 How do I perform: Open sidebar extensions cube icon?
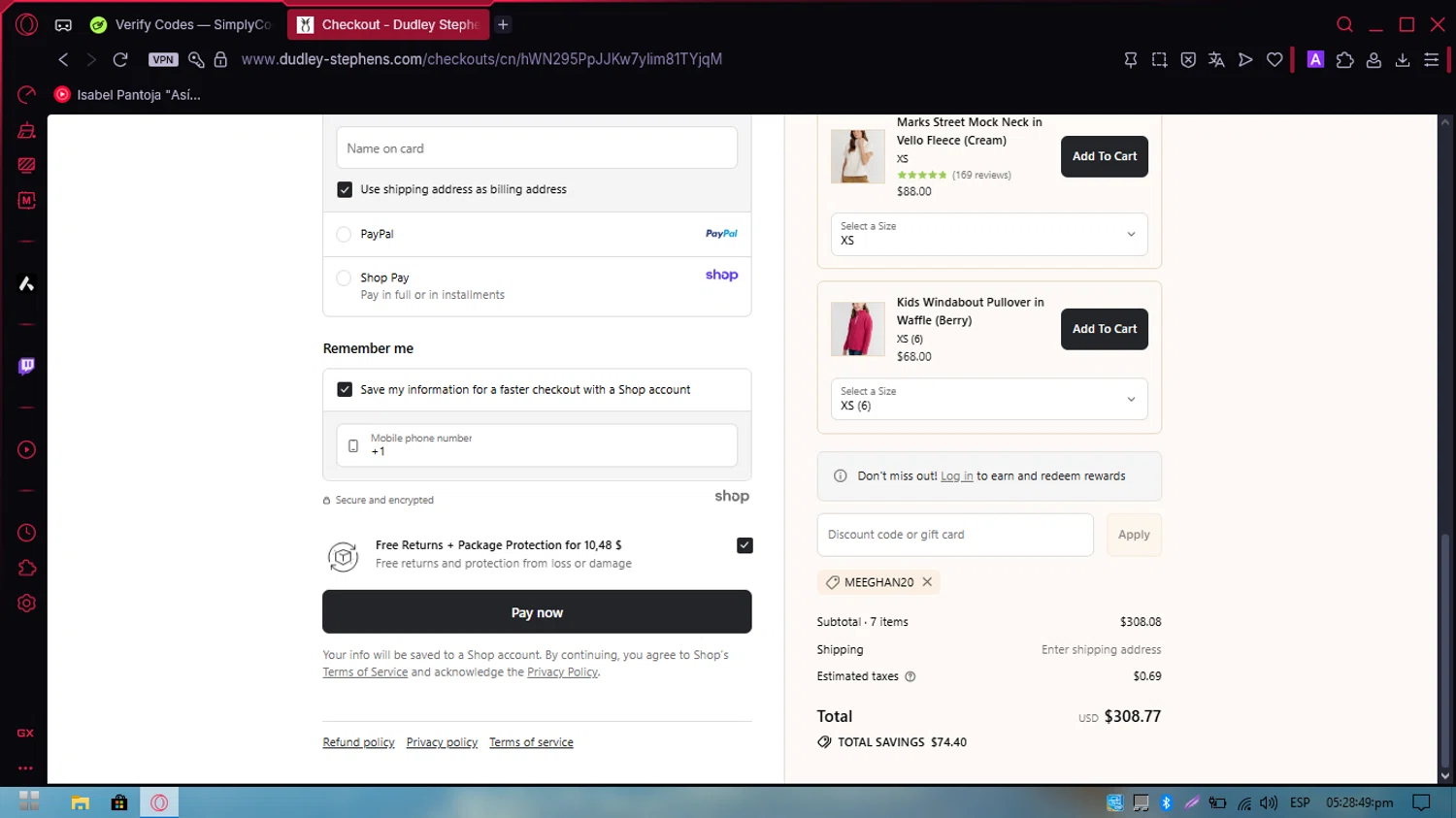[x=26, y=569]
